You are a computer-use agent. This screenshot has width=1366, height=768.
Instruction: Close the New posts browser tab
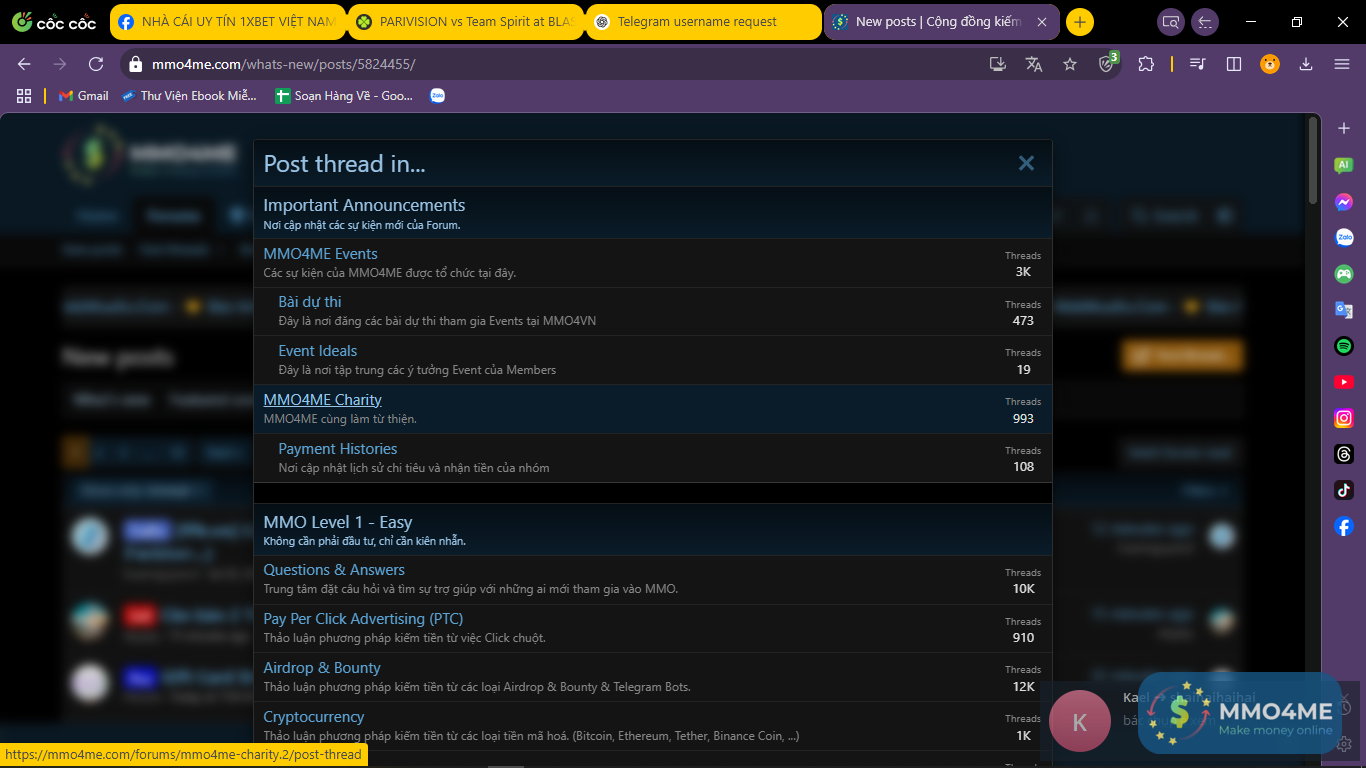[1042, 21]
